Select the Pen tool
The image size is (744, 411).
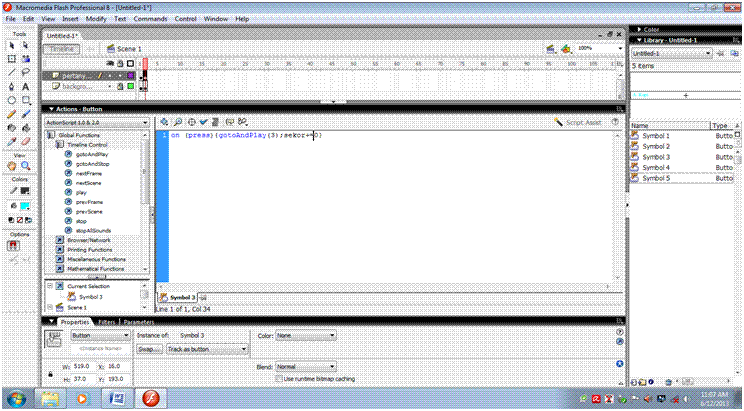[x=12, y=86]
